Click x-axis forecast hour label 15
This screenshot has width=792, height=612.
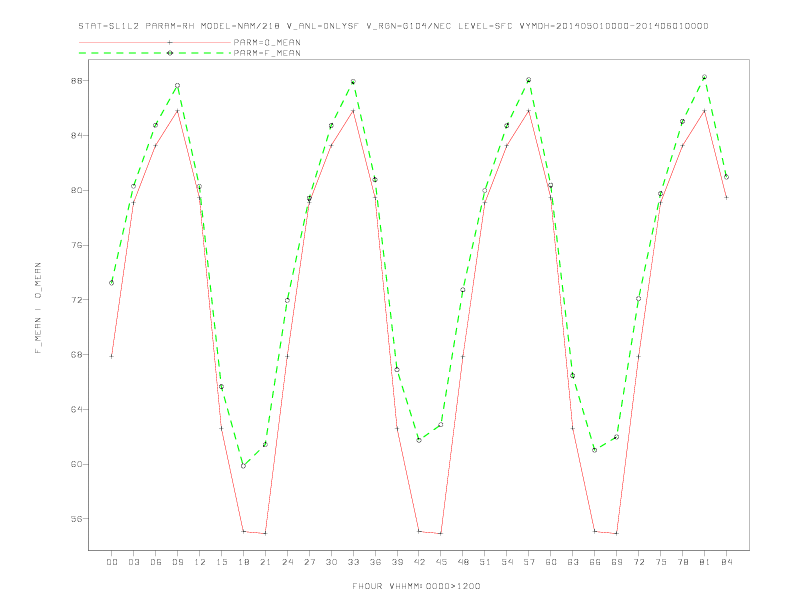pos(221,562)
